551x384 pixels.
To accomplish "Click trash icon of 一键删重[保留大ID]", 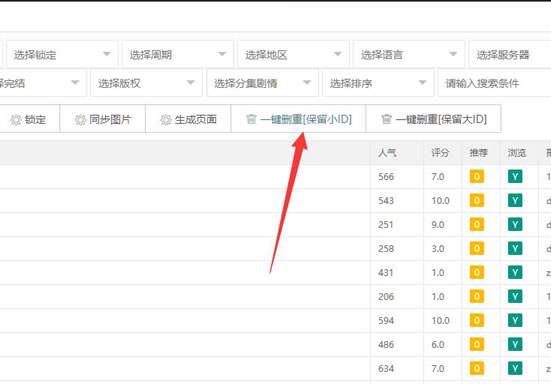I will (x=386, y=119).
